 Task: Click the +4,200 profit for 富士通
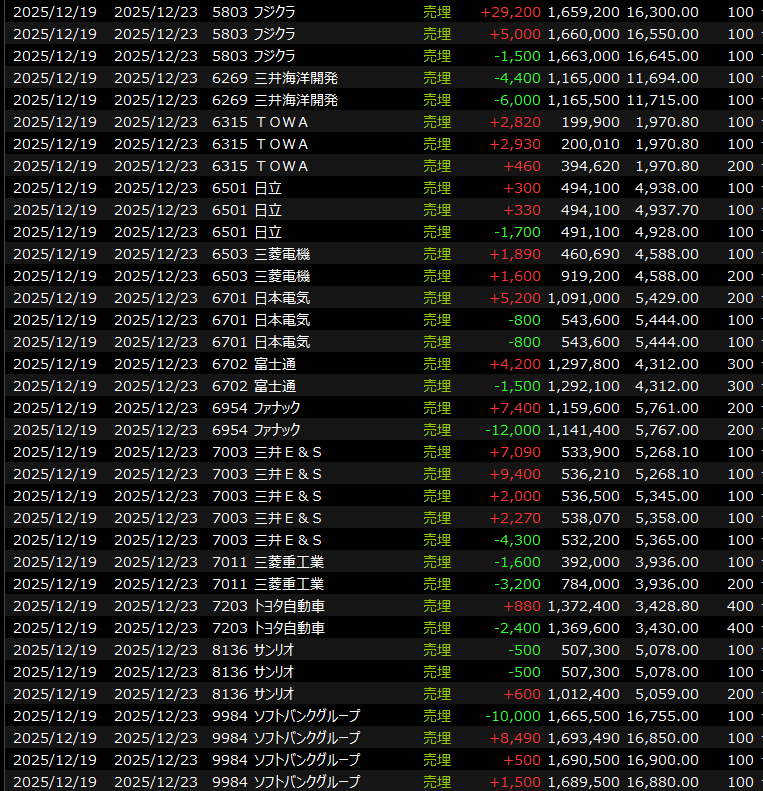coord(515,364)
